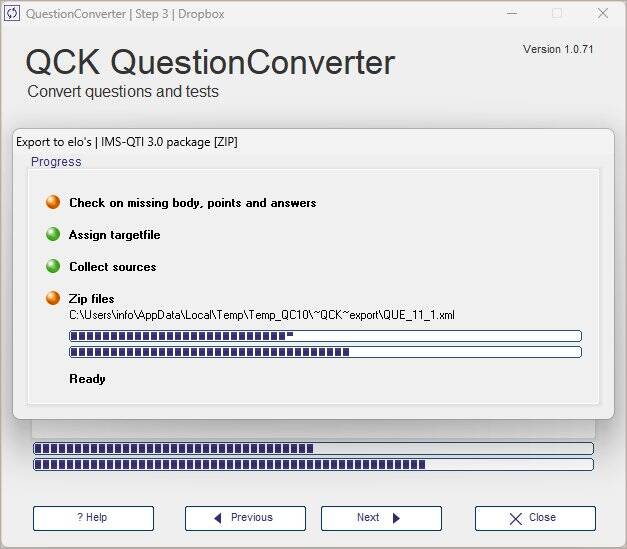Click the QuestionConverter app icon in title bar

13,14
